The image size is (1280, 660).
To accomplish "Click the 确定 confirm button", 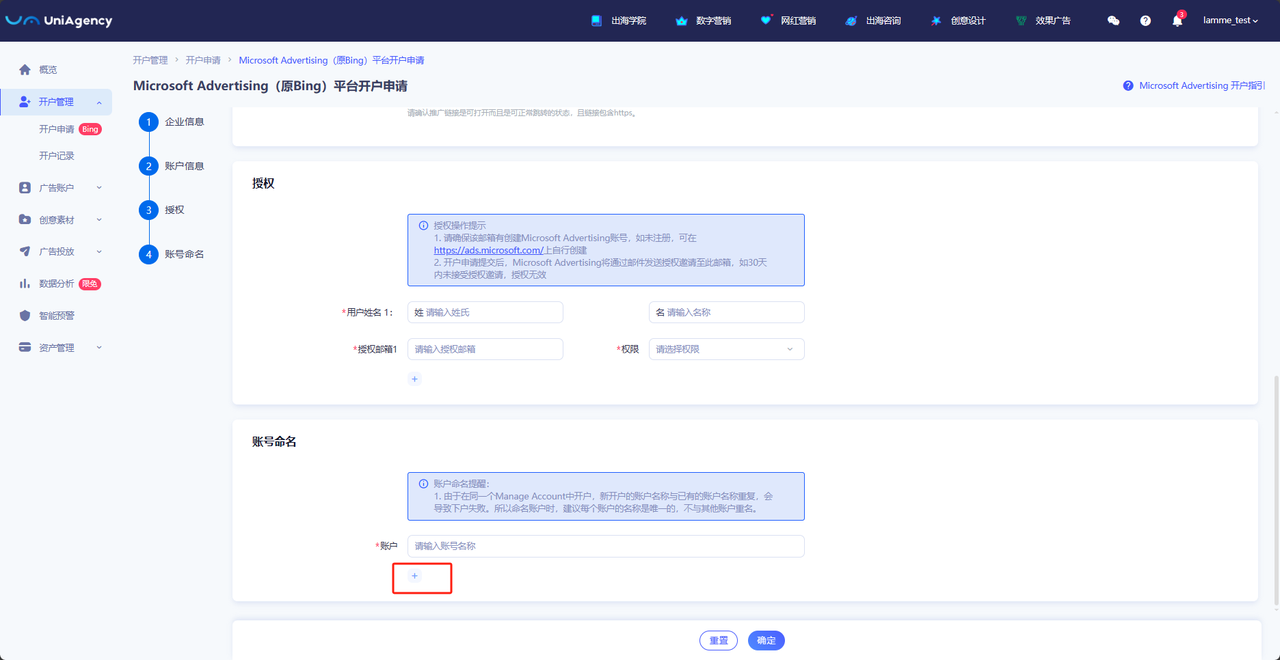I will point(766,641).
